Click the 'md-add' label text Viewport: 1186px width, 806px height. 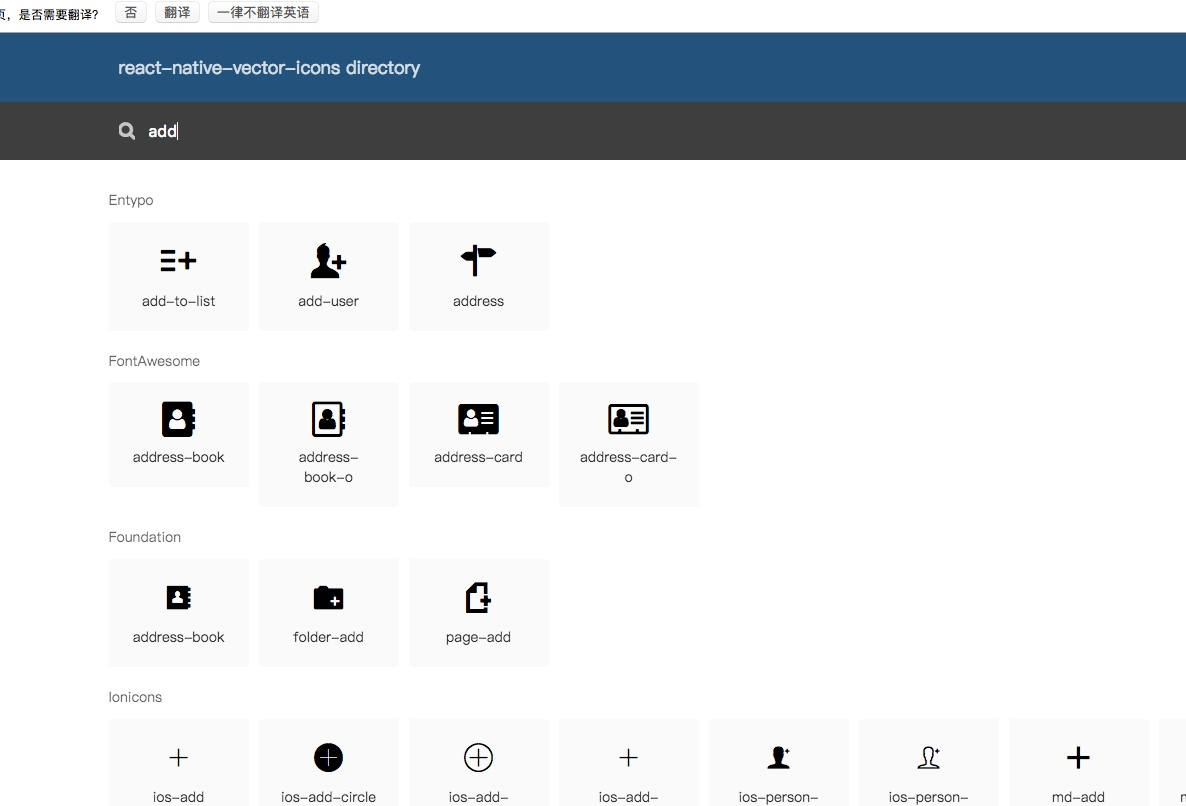pos(1078,797)
